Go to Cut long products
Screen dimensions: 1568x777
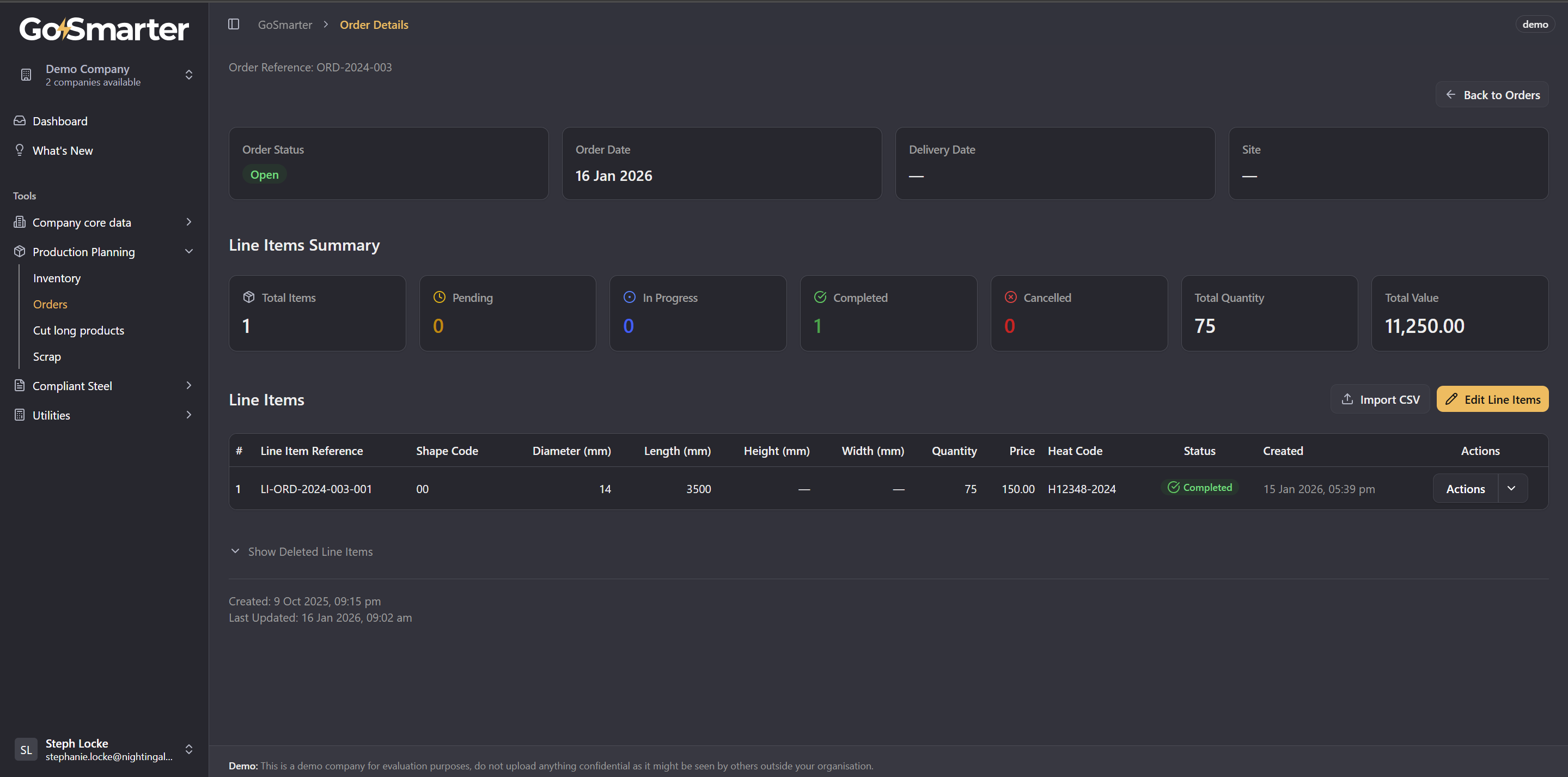coord(78,331)
